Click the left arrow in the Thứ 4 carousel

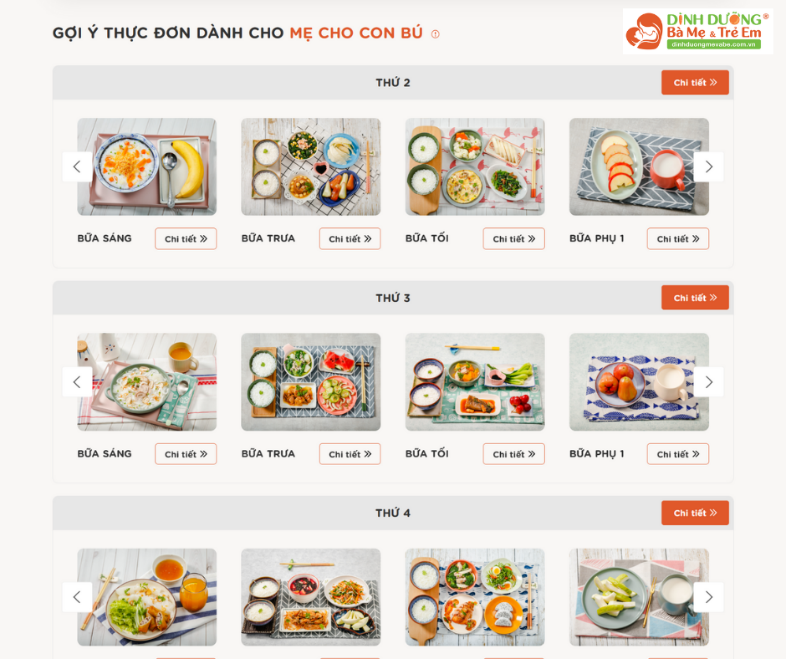tap(77, 597)
